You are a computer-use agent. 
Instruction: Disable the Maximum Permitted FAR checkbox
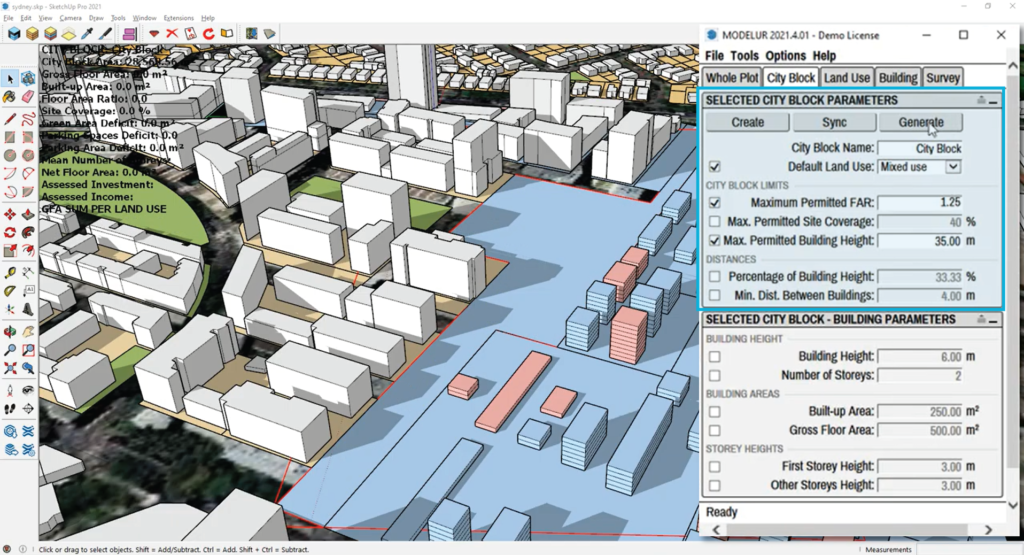tap(714, 202)
